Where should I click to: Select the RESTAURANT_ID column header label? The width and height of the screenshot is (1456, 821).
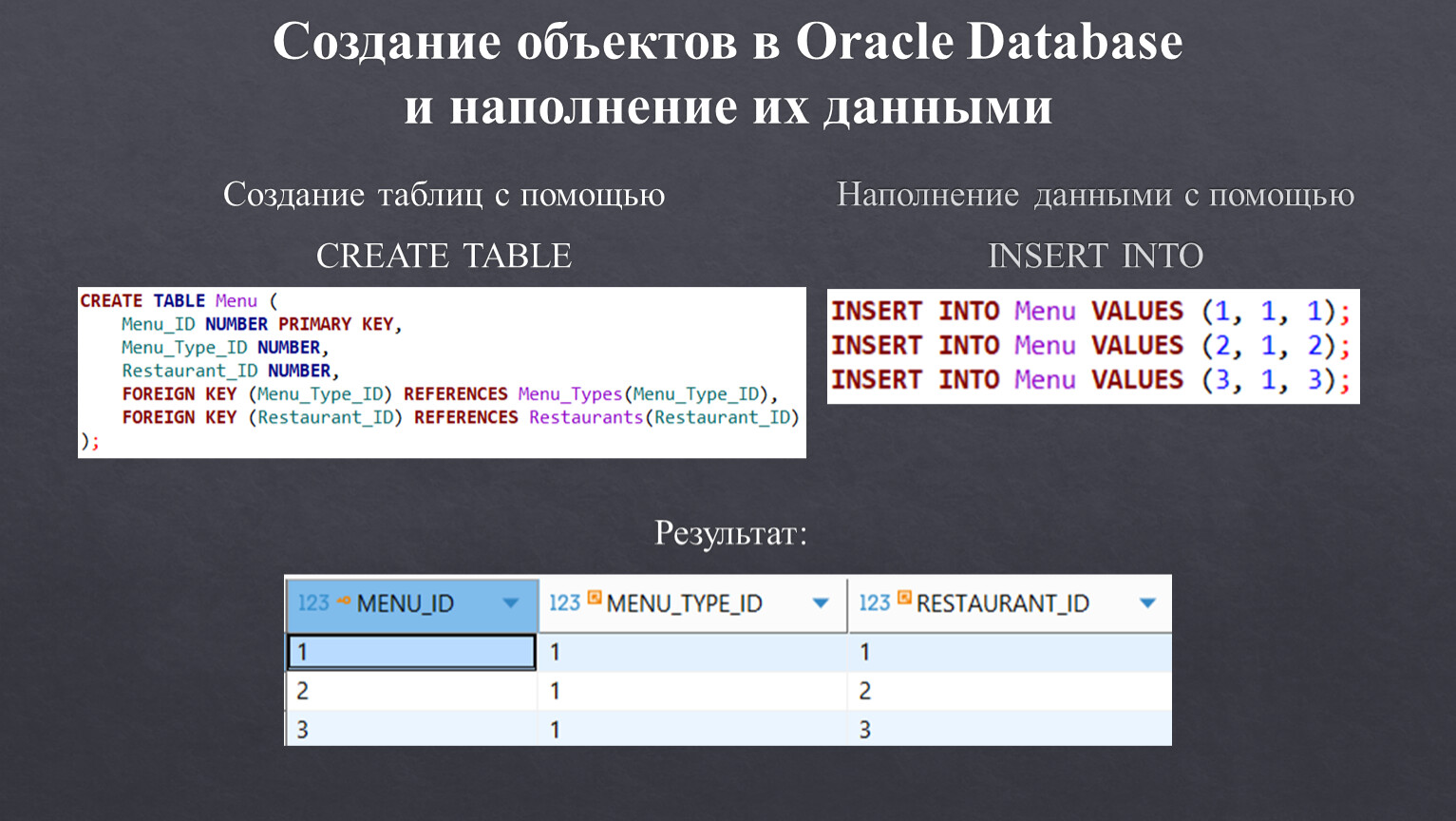(x=1002, y=603)
